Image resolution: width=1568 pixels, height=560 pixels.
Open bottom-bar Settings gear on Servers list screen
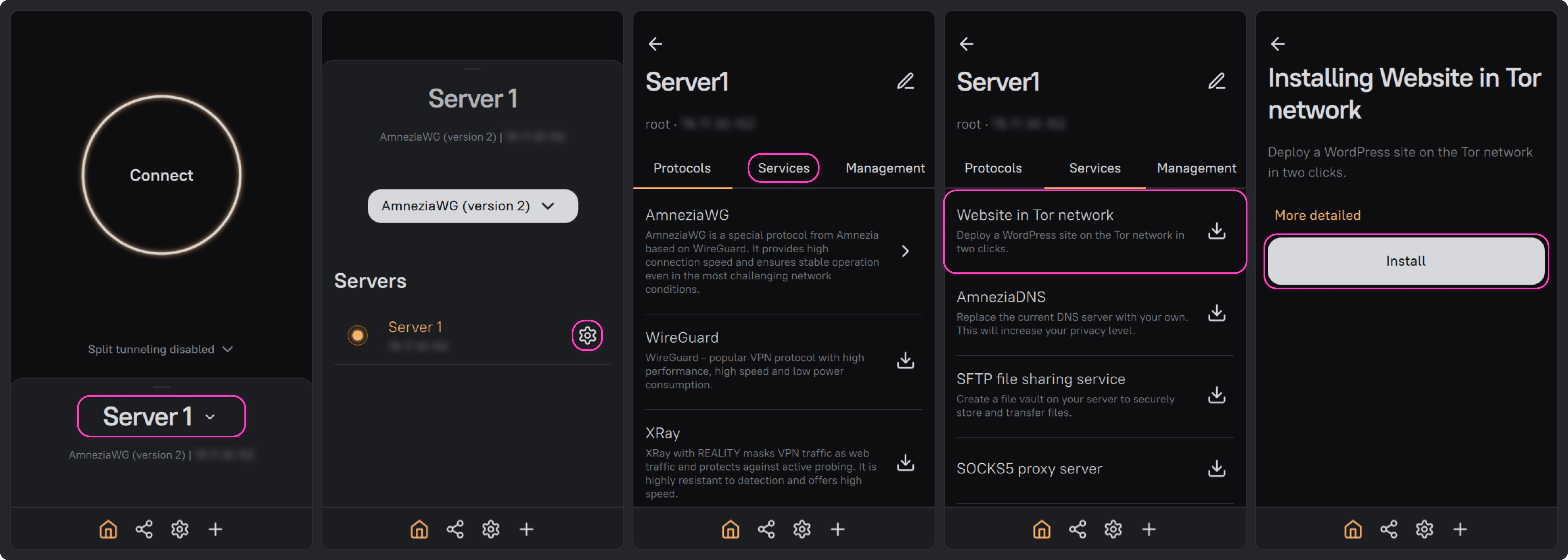[x=491, y=529]
